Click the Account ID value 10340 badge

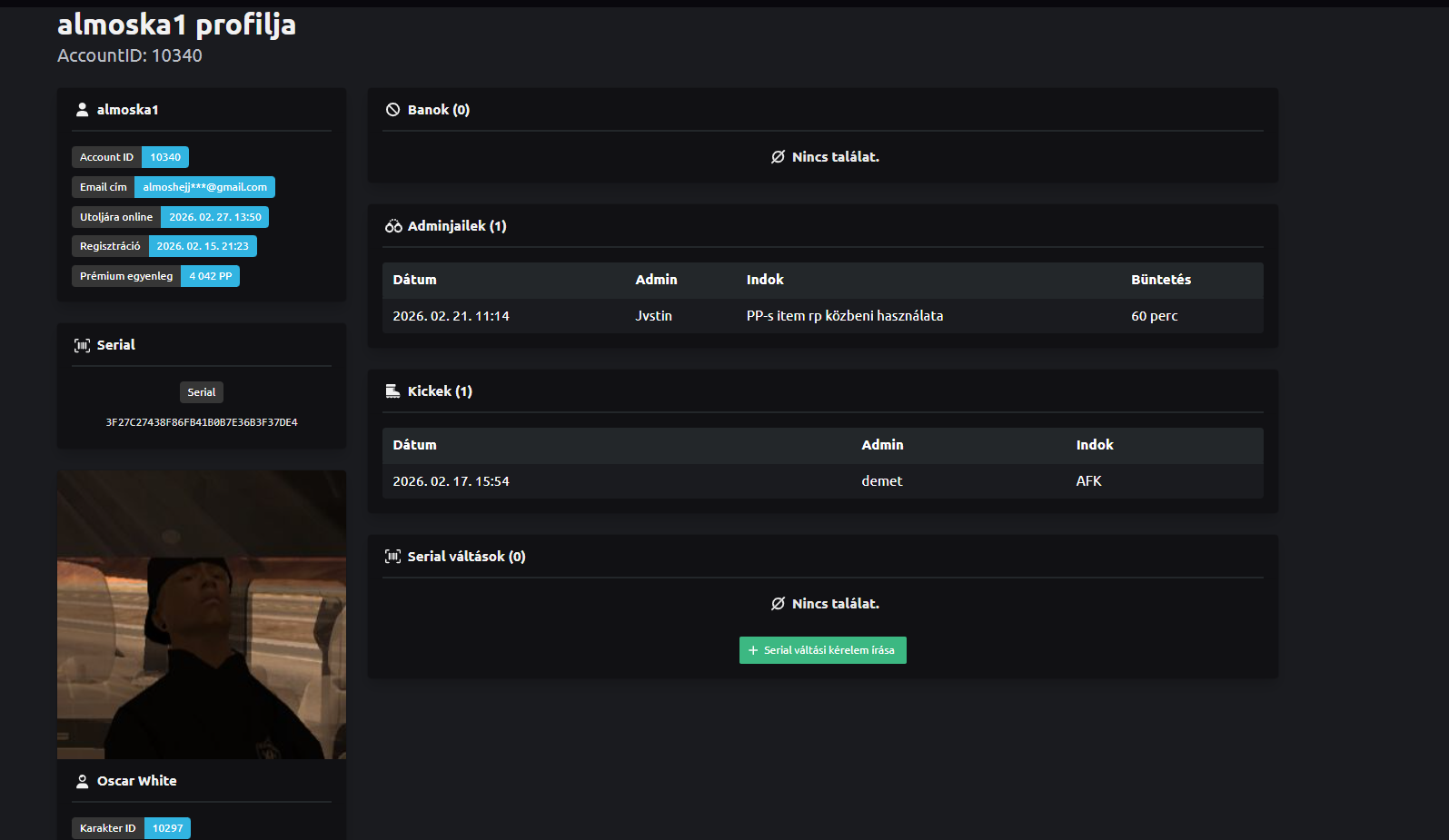(x=165, y=157)
